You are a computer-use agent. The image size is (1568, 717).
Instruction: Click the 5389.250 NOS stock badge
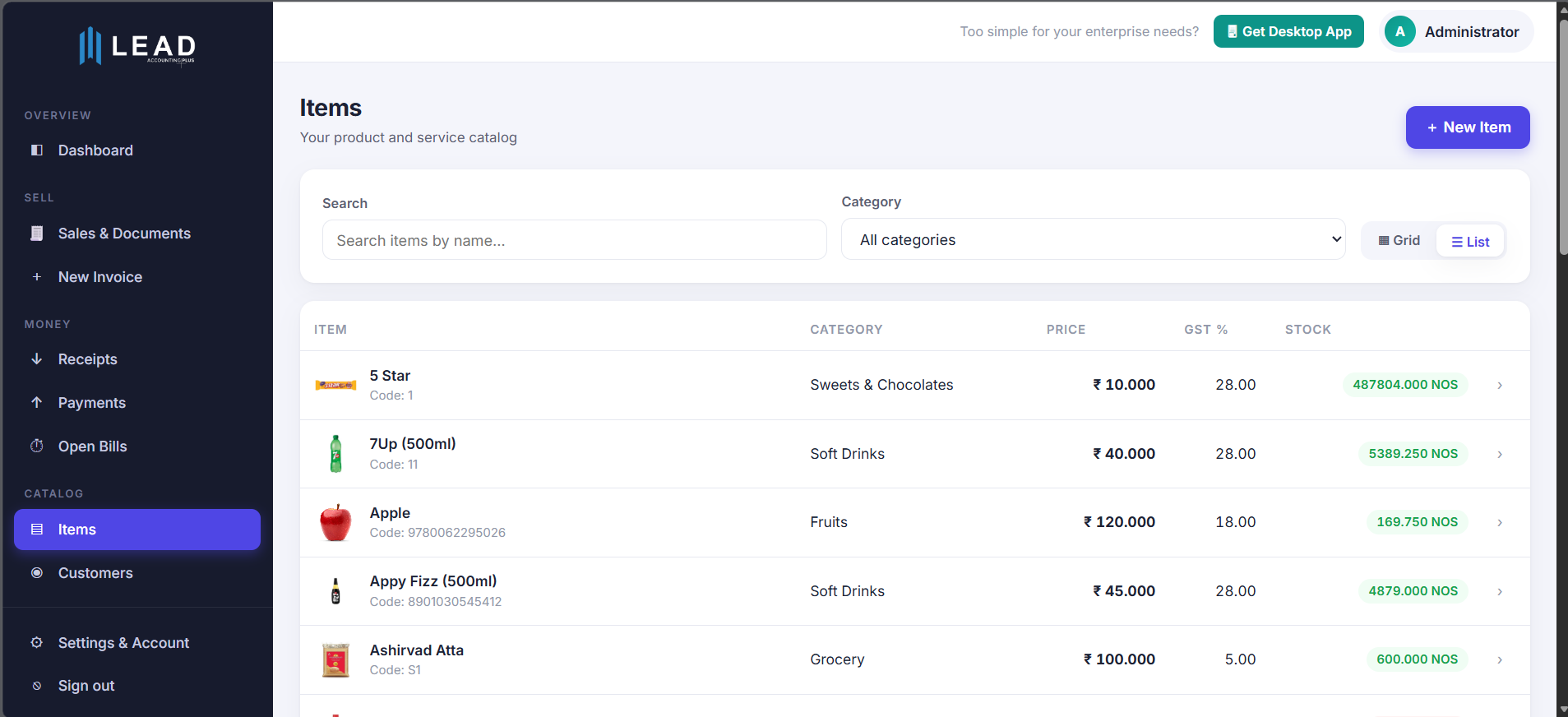(x=1413, y=454)
